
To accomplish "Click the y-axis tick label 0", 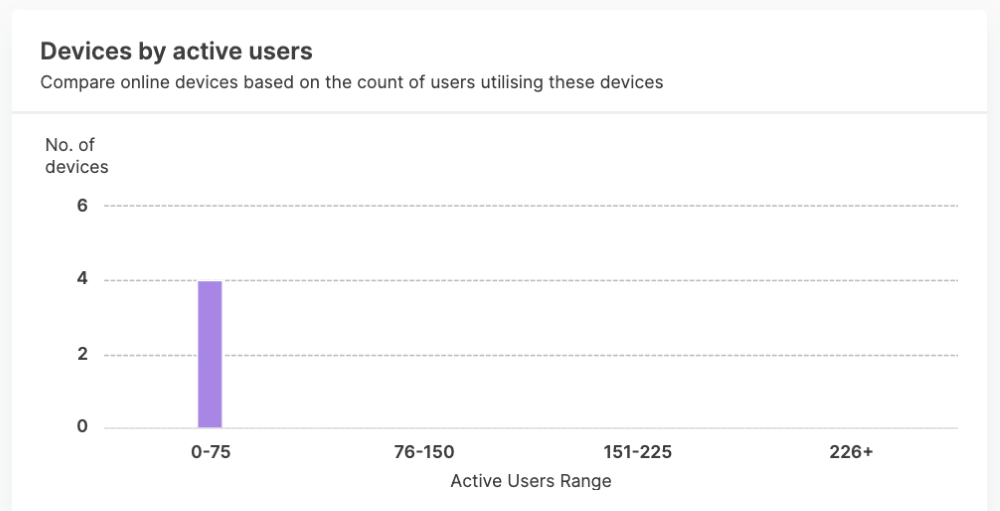I will pyautogui.click(x=82, y=427).
